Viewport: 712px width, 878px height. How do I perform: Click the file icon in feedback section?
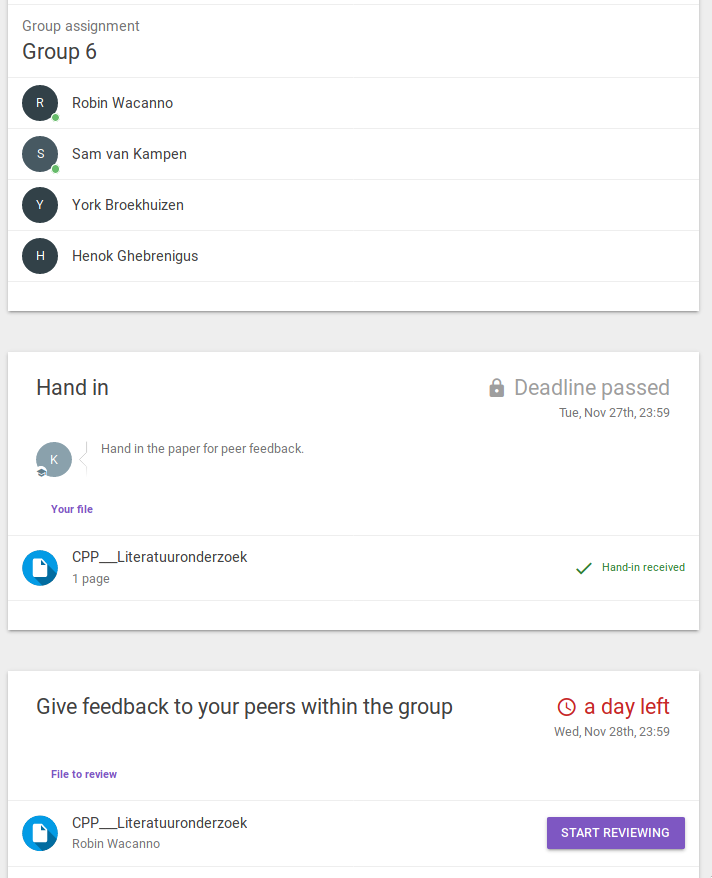[40, 833]
